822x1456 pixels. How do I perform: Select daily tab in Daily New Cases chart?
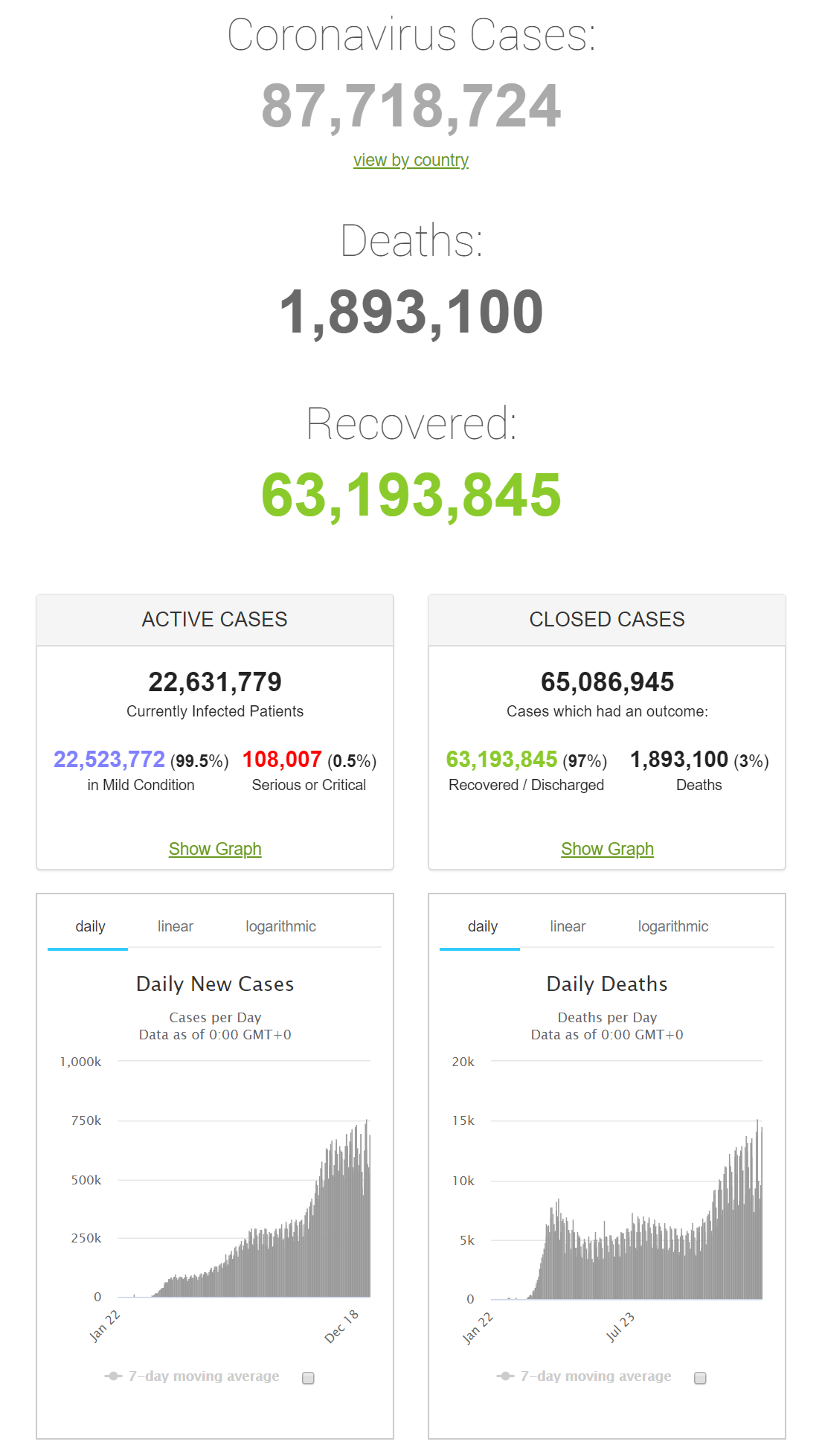point(89,927)
